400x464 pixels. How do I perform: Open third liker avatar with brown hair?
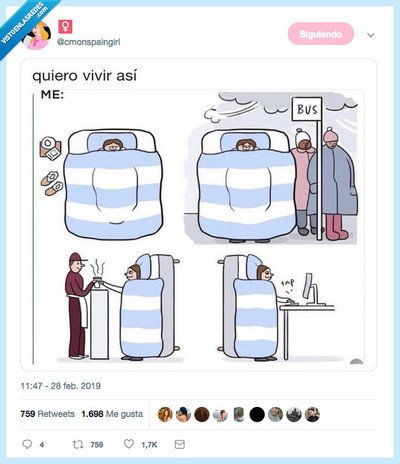coord(202,414)
